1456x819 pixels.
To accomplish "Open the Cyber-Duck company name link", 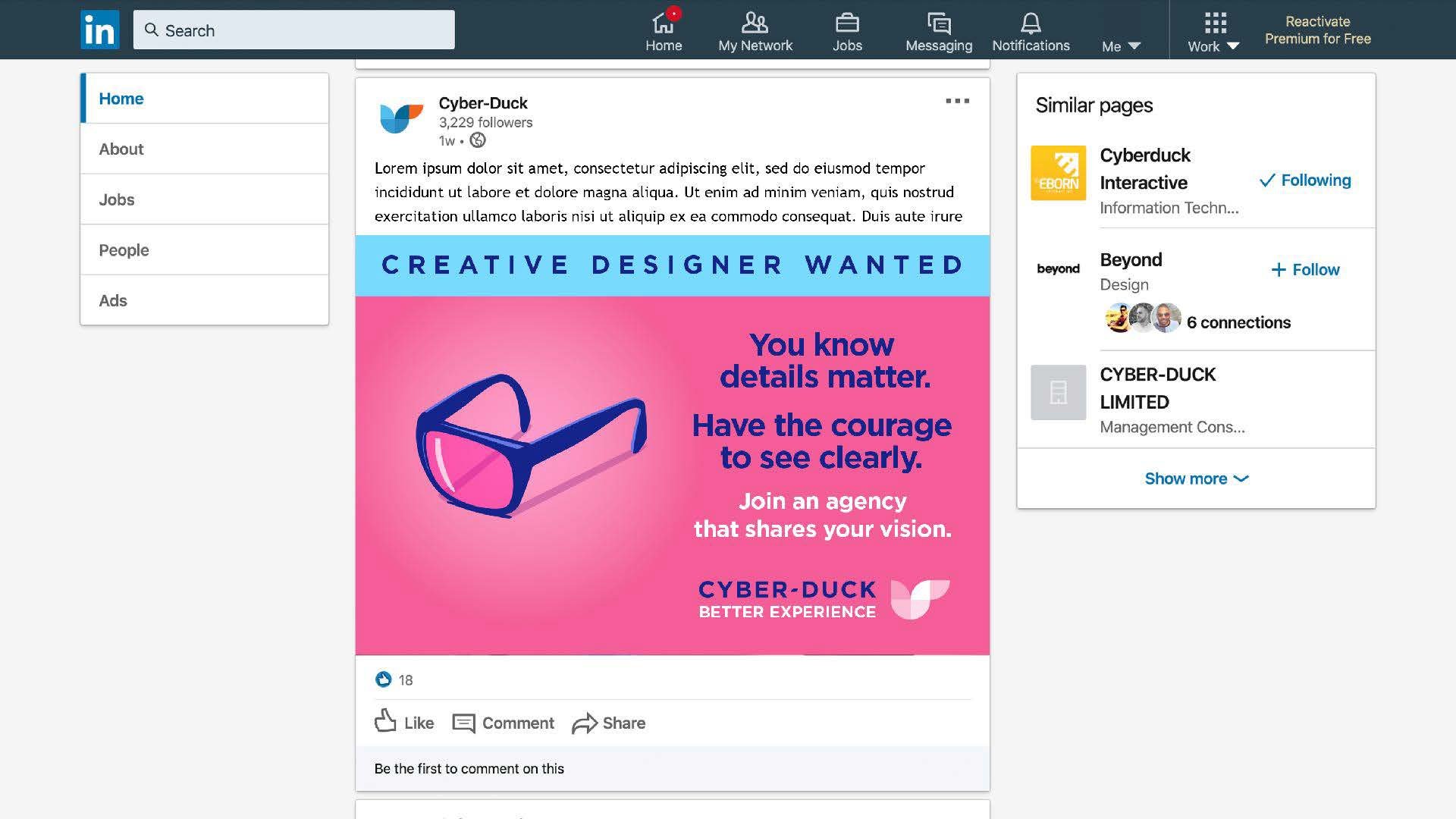I will [483, 103].
